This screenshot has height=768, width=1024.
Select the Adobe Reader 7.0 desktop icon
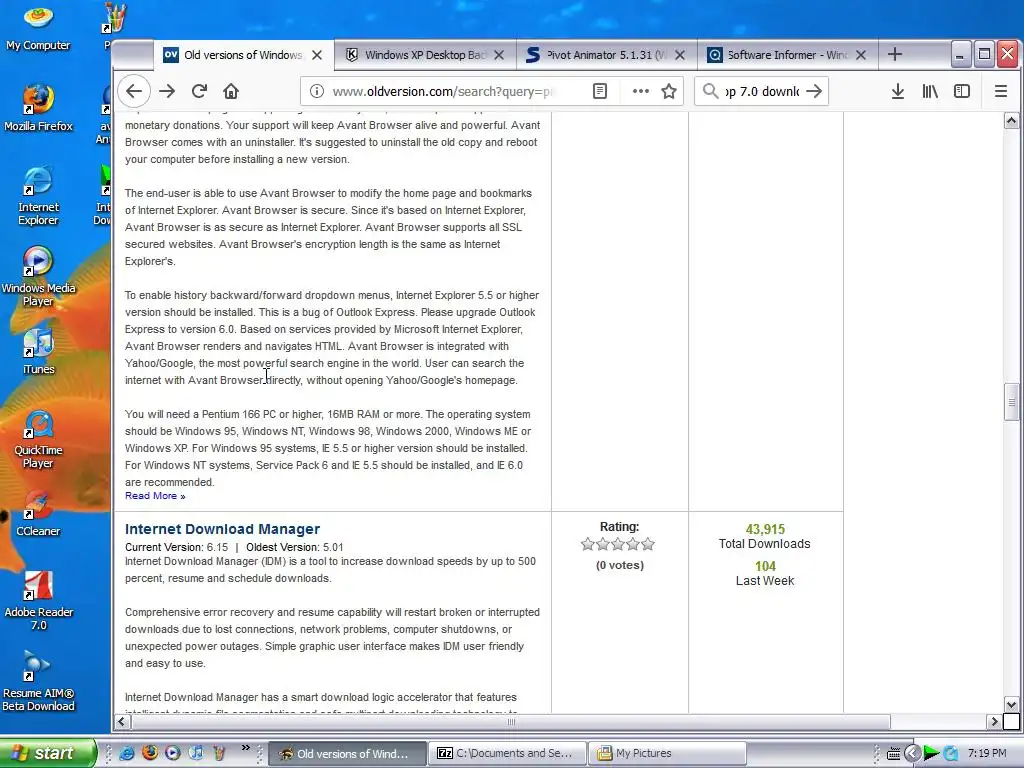(38, 601)
